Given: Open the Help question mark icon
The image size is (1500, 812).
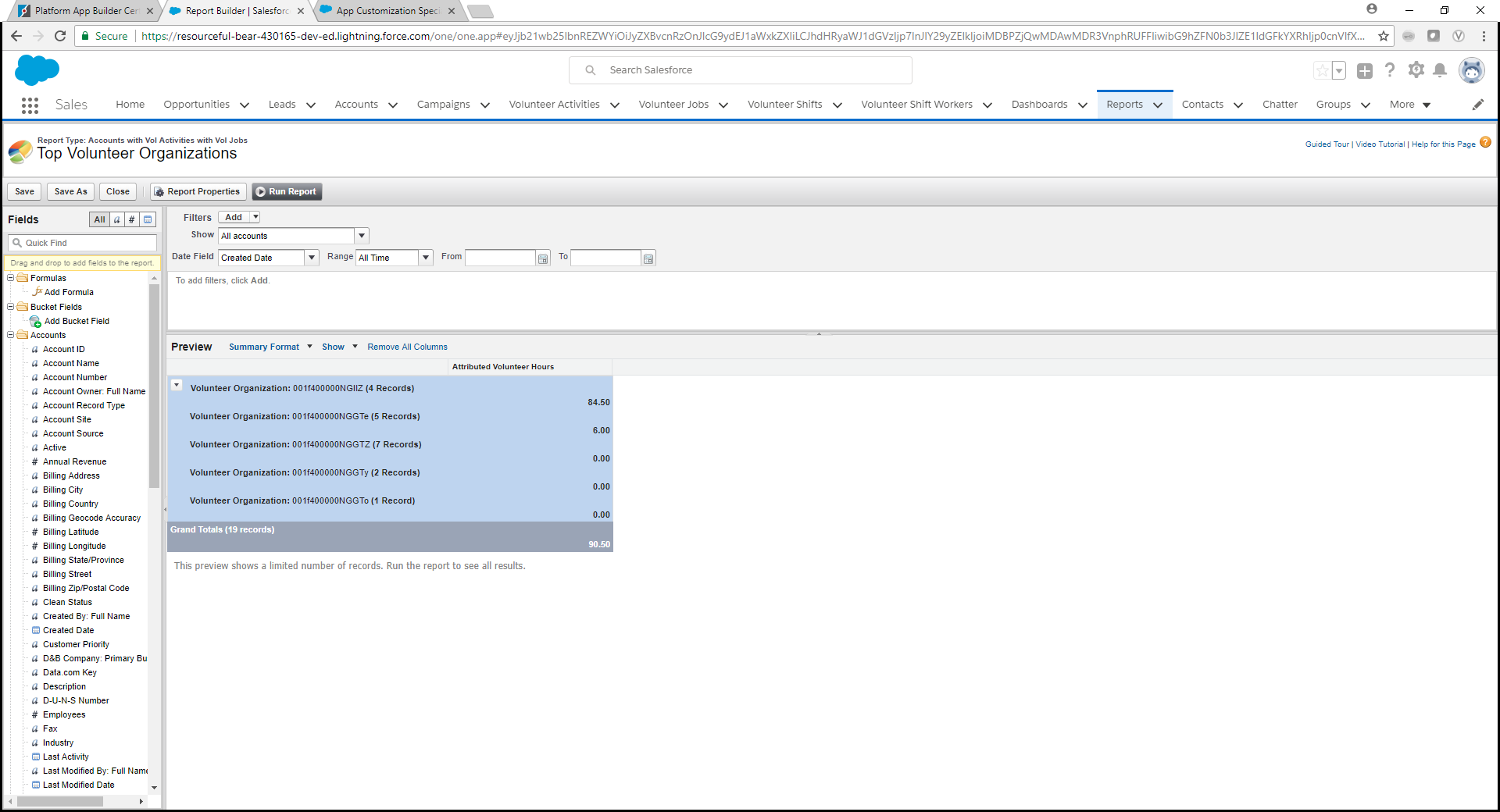Looking at the screenshot, I should [x=1390, y=70].
